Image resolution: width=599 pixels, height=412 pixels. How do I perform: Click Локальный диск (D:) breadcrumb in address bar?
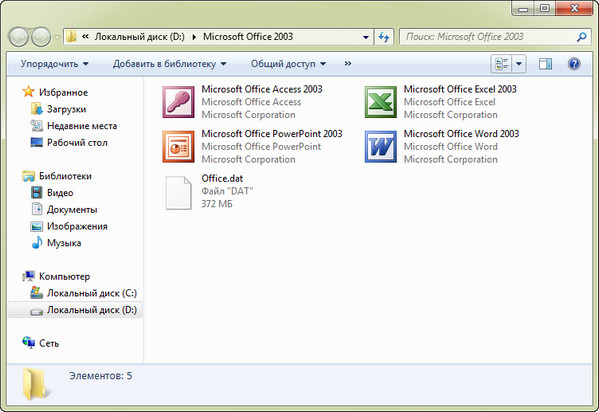click(x=139, y=37)
